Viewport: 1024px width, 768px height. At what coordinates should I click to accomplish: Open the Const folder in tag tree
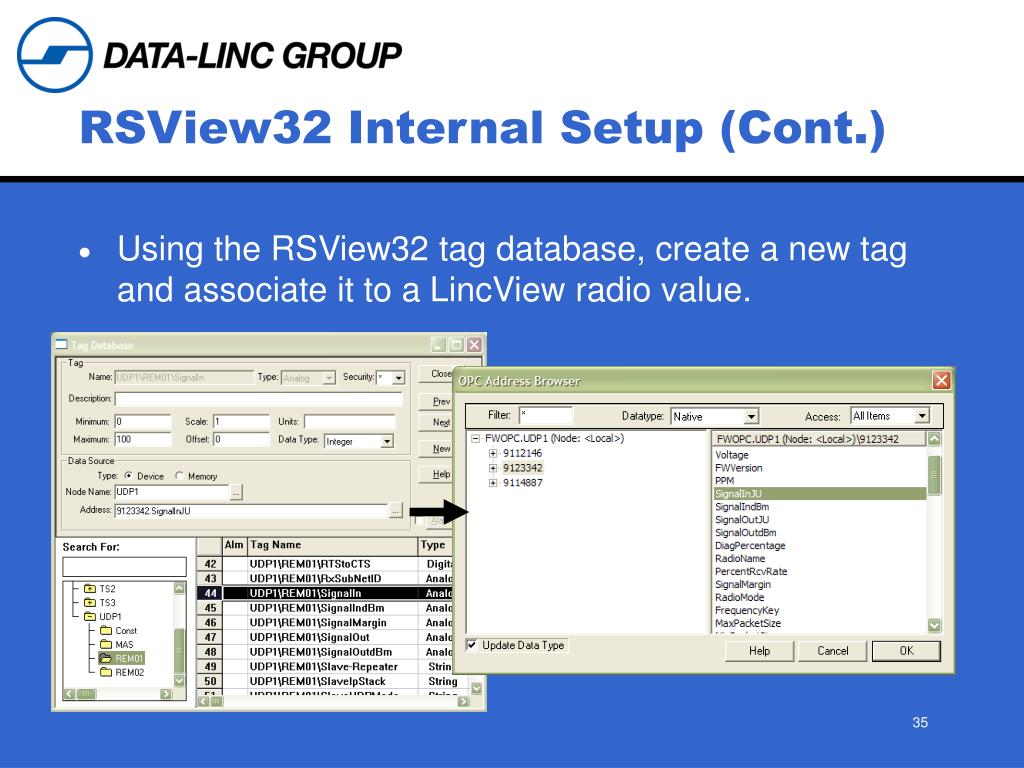click(118, 630)
